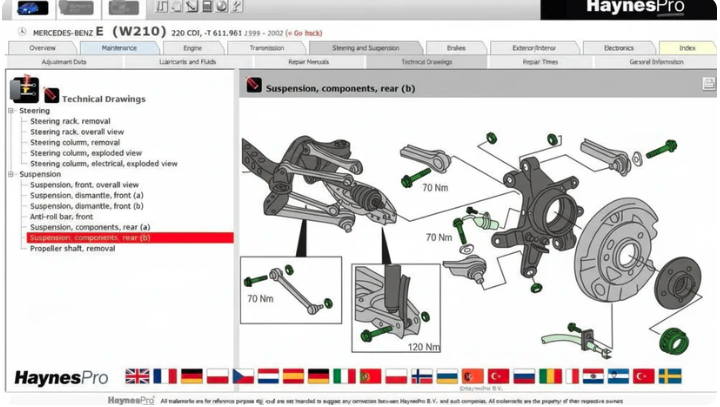
Task: Select the Italian flag language
Action: click(344, 376)
